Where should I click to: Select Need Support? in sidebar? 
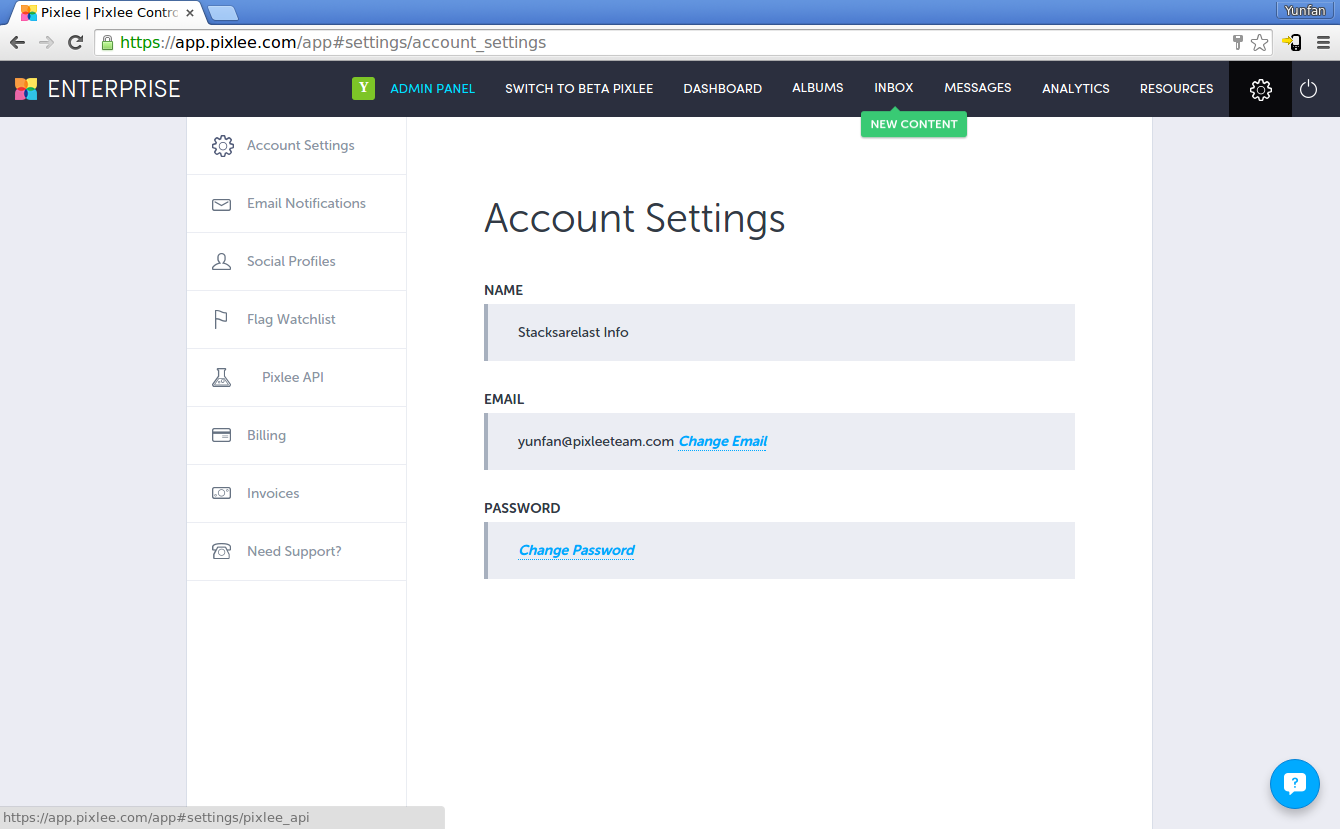click(296, 552)
